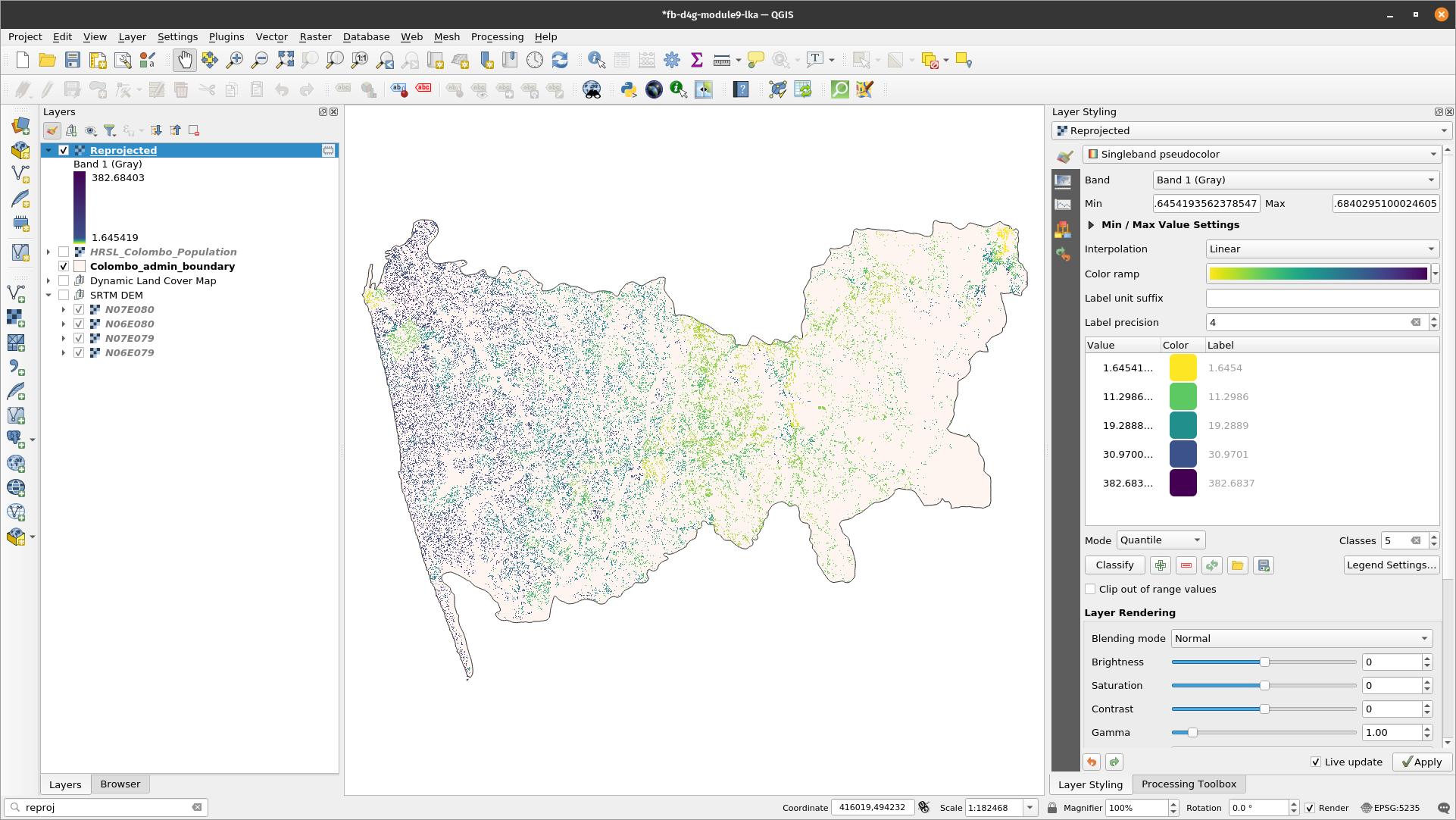
Task: Open Legend Settings...
Action: click(x=1392, y=565)
